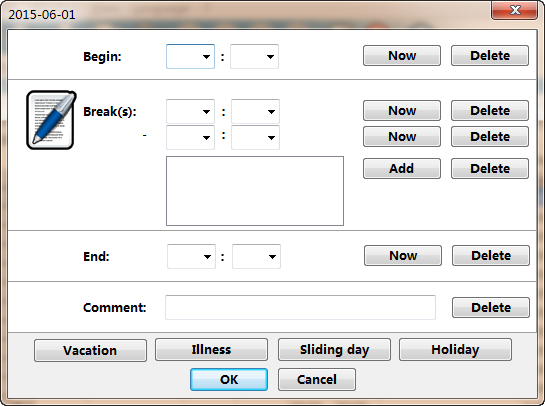Click the notepad and pen icon
This screenshot has height=406, width=545.
[x=51, y=120]
